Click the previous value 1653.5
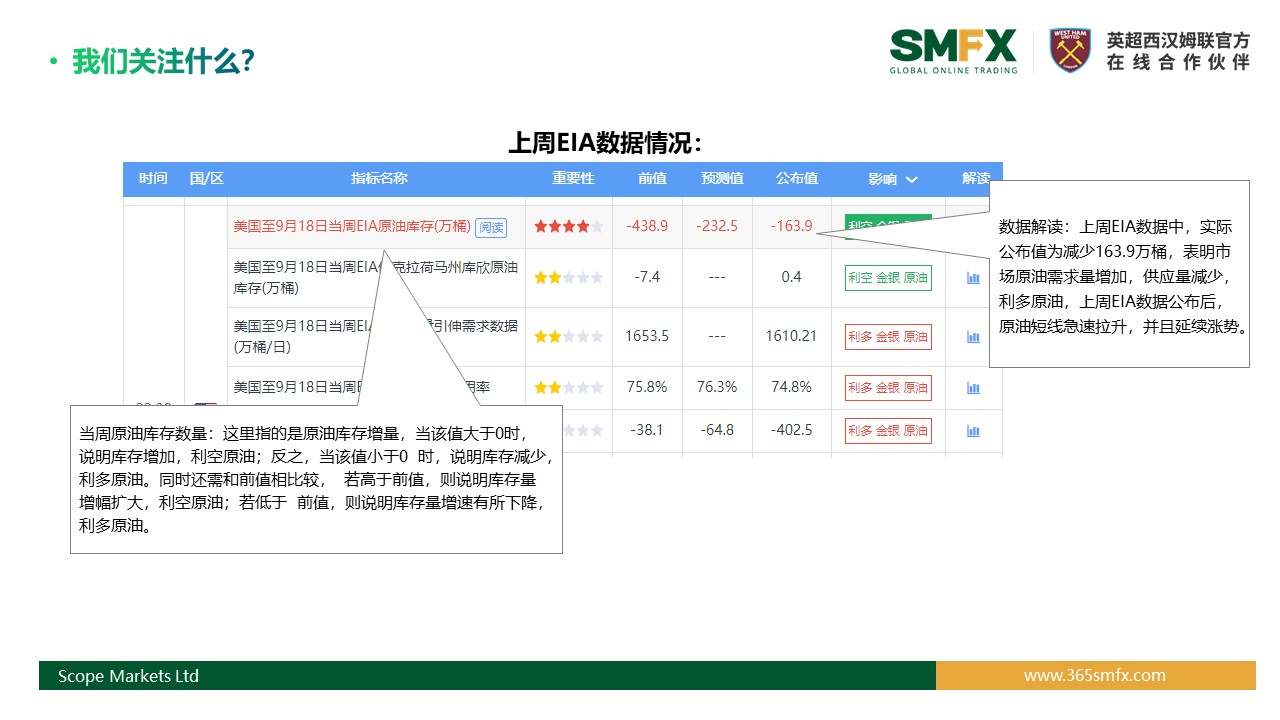The image size is (1280, 720). [x=647, y=336]
